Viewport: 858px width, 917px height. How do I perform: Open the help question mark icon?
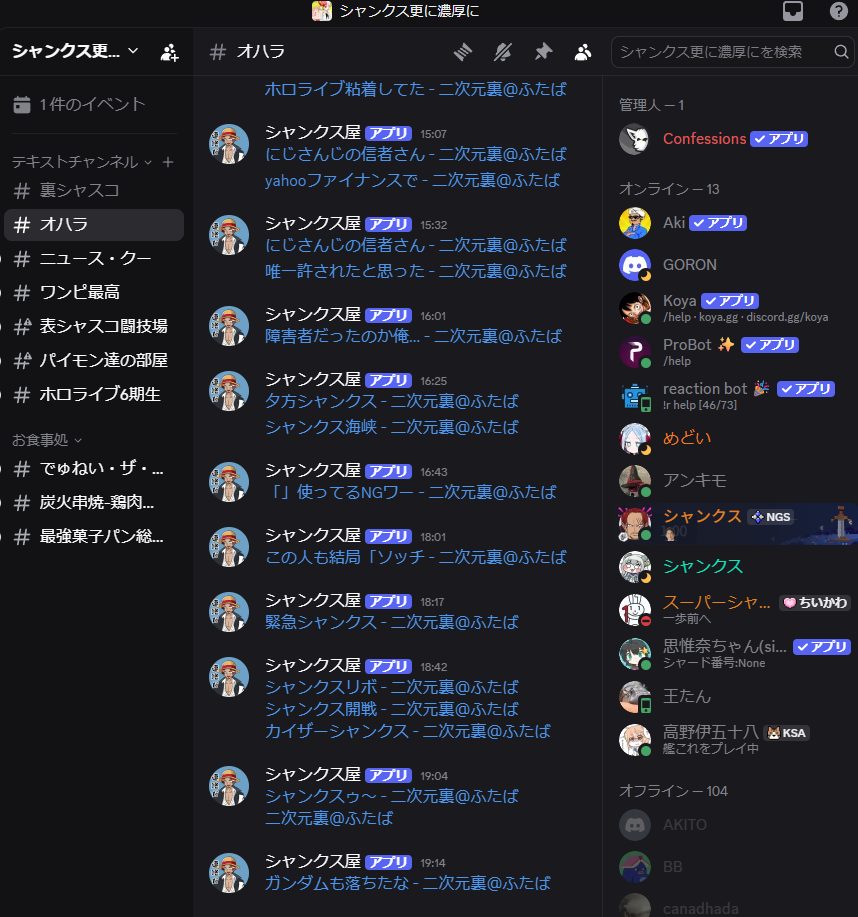[839, 11]
